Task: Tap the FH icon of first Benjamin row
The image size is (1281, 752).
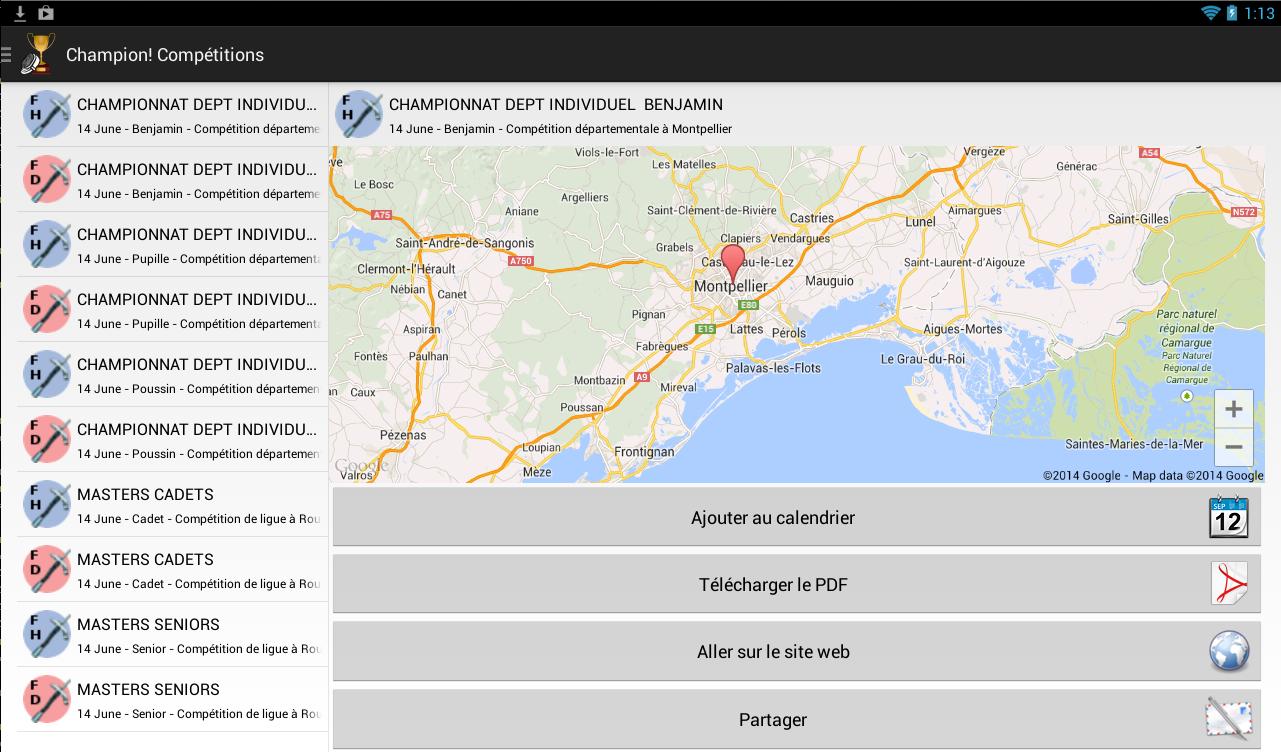Action: tap(47, 114)
